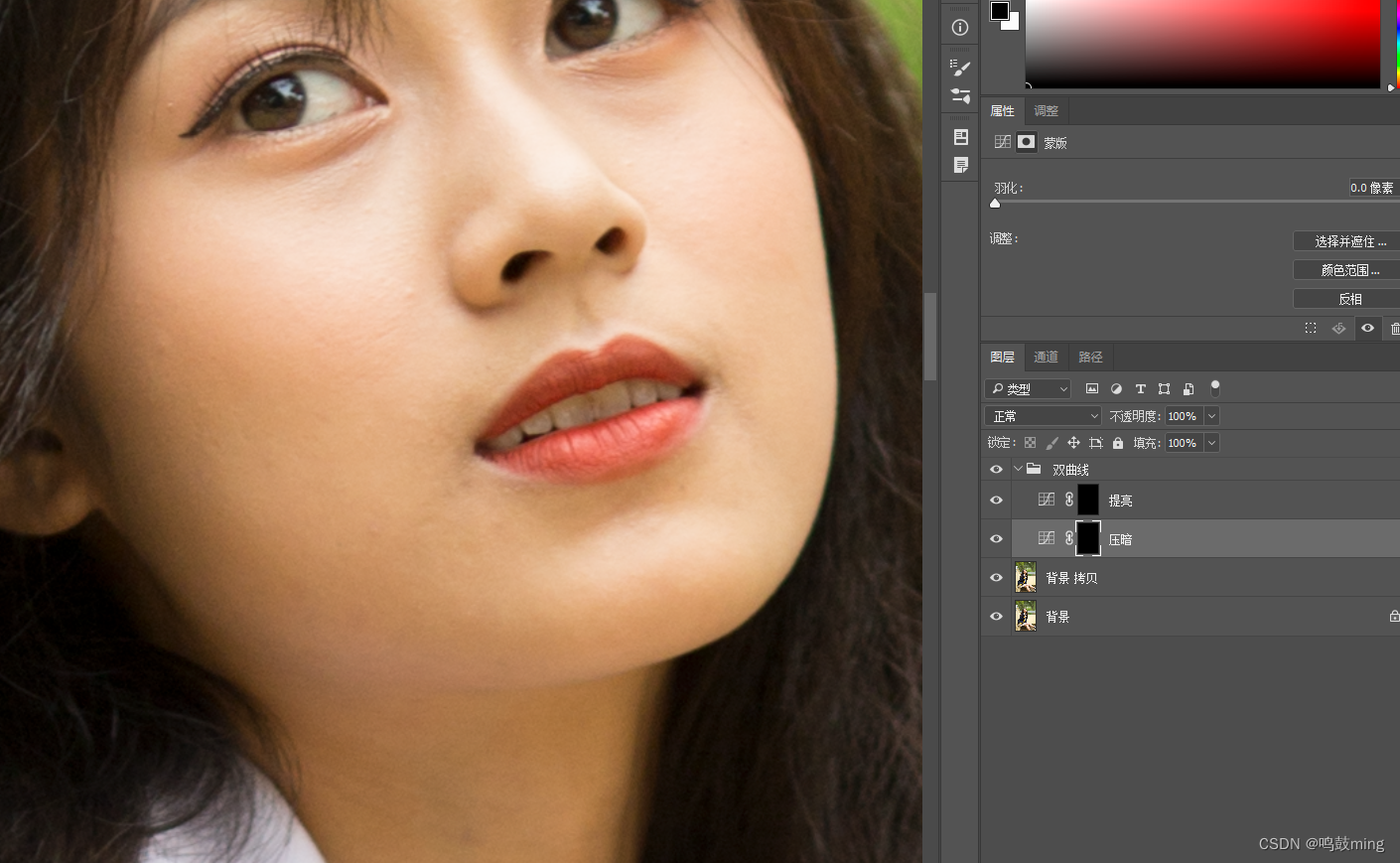Click the 选择并遮住 button
The image size is (1400, 863).
point(1346,241)
